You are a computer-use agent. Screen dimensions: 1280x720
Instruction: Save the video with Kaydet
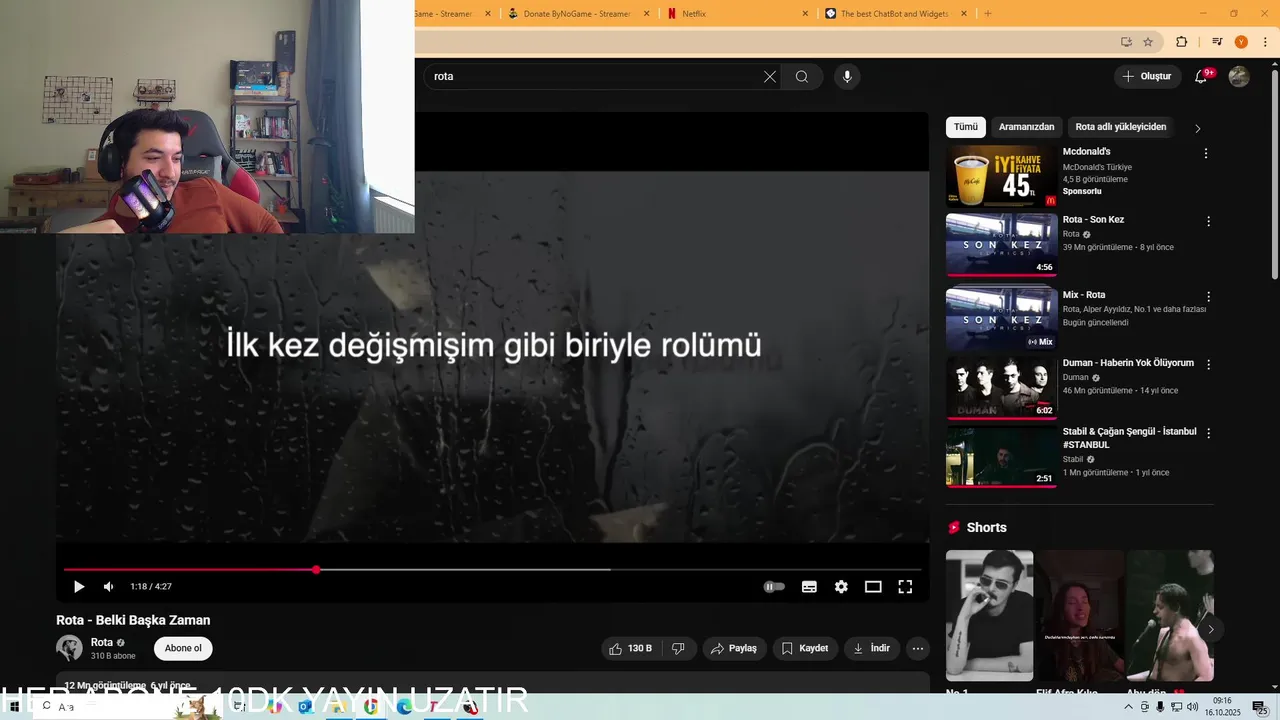point(805,648)
